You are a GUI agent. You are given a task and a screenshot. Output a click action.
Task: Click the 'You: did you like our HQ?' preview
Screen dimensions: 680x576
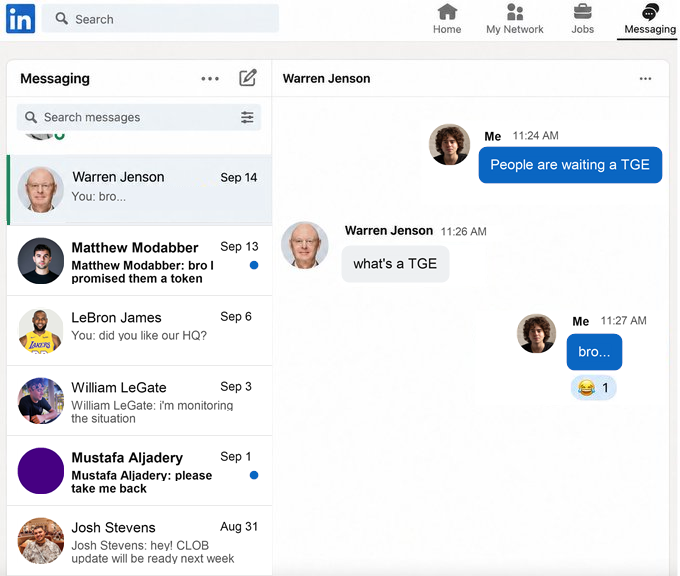click(x=139, y=335)
